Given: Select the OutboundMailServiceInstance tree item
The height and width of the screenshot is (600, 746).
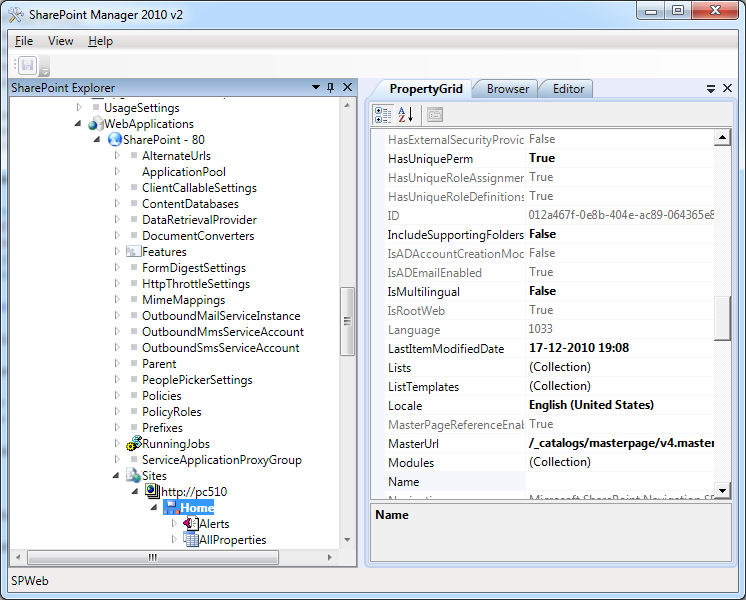Looking at the screenshot, I should point(221,316).
